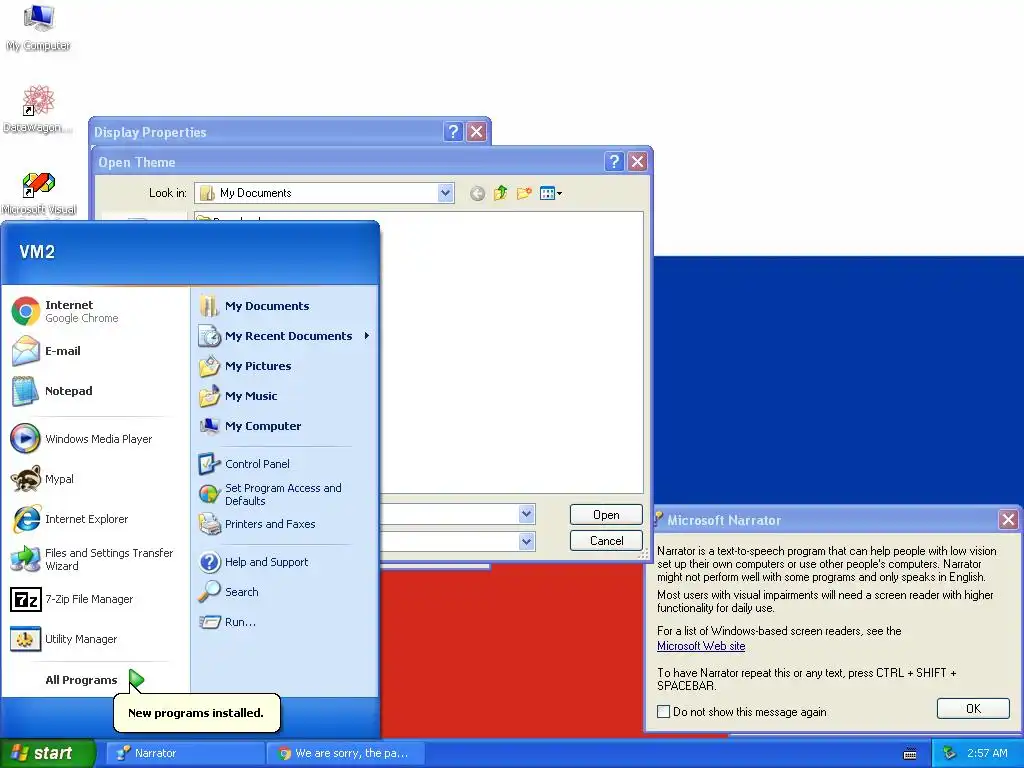Create new folder in Open Theme dialog
1024x768 pixels.
point(524,193)
